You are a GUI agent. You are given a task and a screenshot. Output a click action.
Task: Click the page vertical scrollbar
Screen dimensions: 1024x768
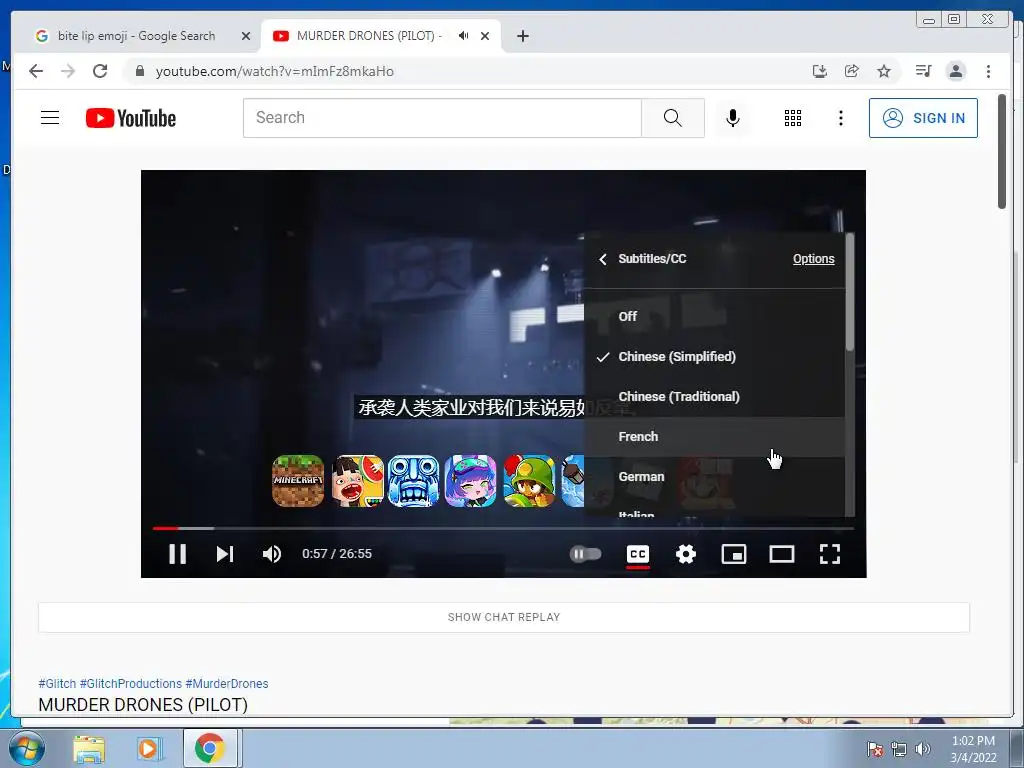[1002, 152]
